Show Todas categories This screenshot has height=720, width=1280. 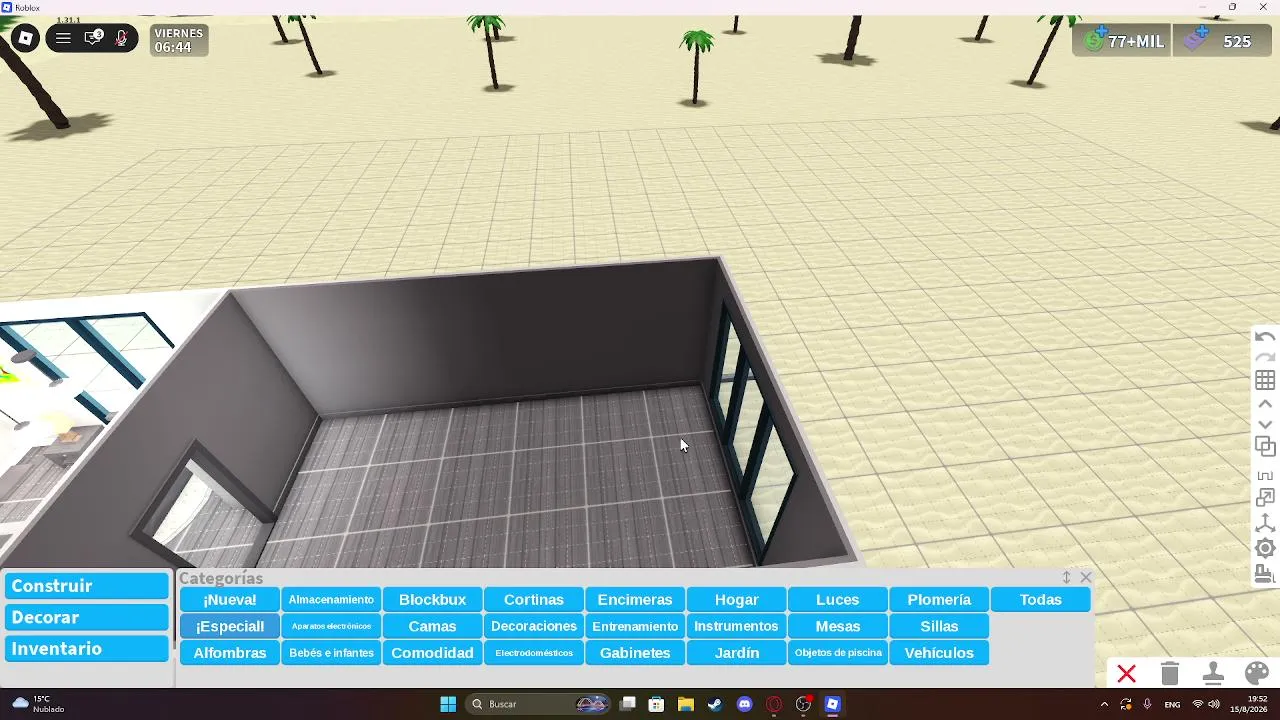click(1041, 600)
